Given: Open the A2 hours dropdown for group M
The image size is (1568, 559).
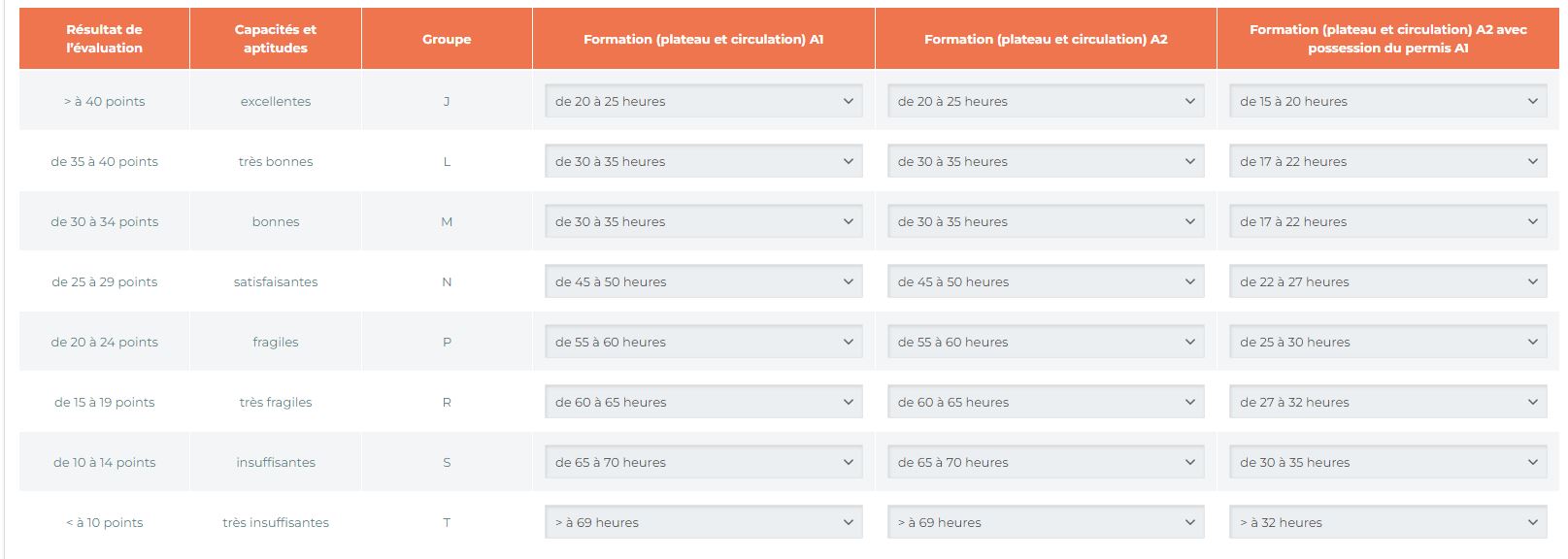Looking at the screenshot, I should (1046, 221).
